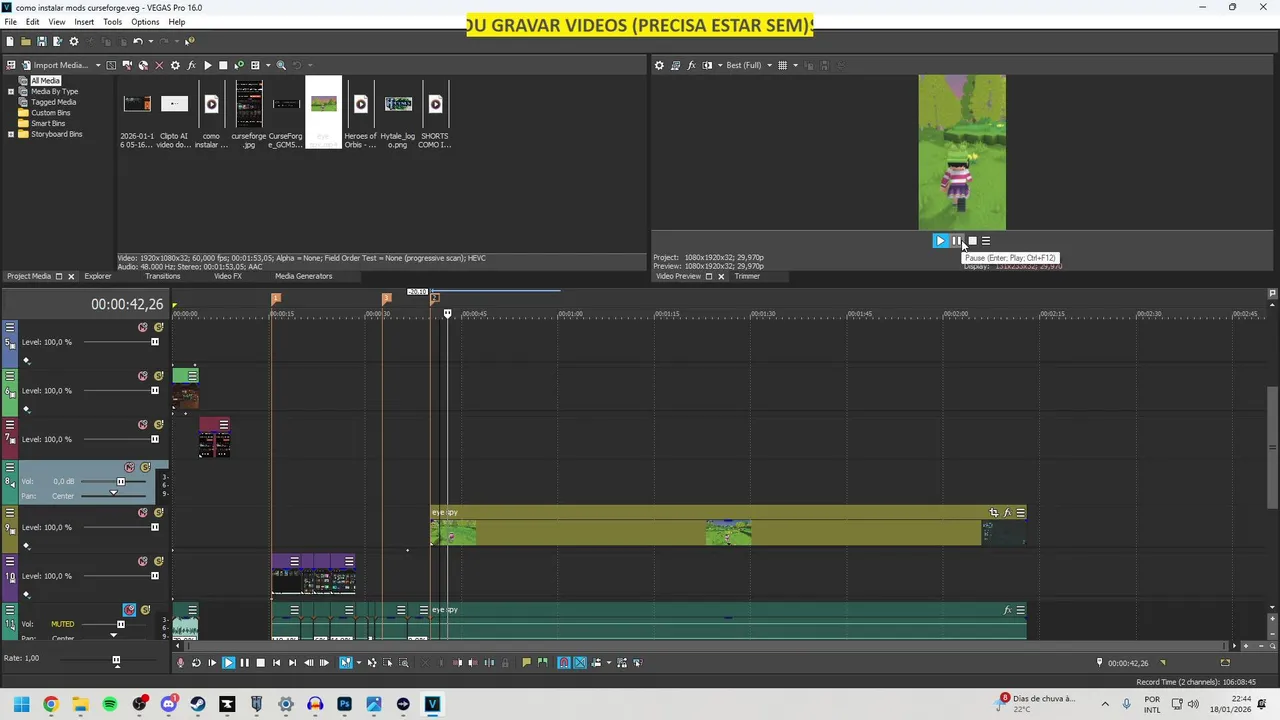Go to end of project in transport
Image resolution: width=1280 pixels, height=720 pixels.
coord(292,662)
